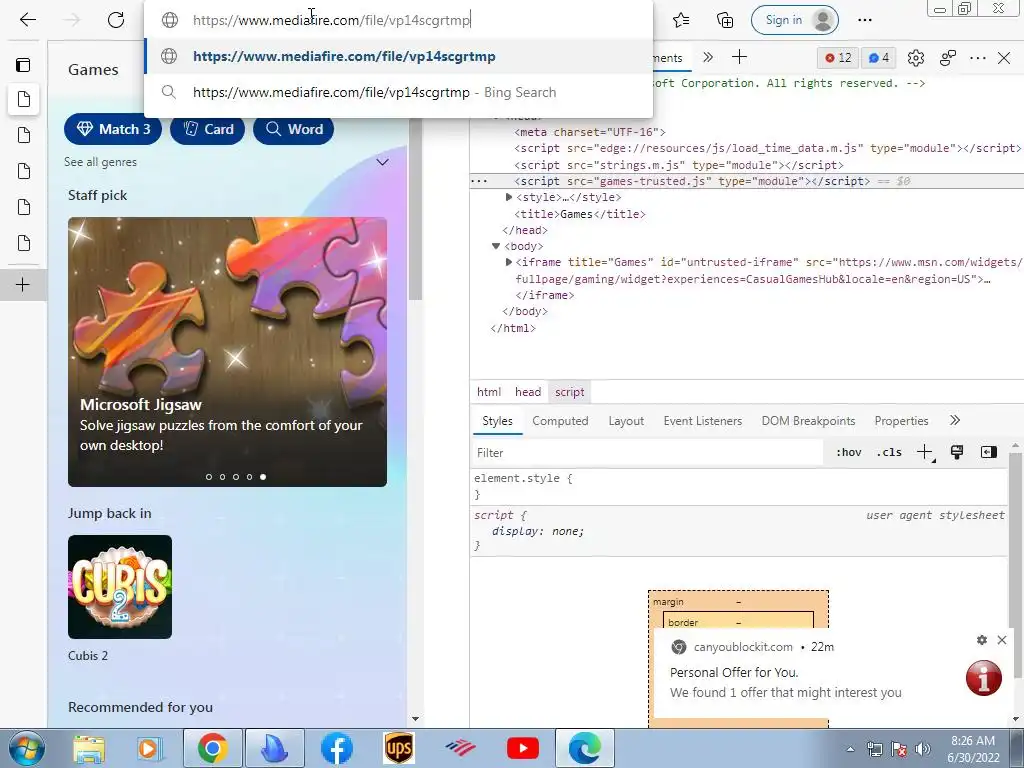Select the third vertical tab page icon

[x=24, y=171]
